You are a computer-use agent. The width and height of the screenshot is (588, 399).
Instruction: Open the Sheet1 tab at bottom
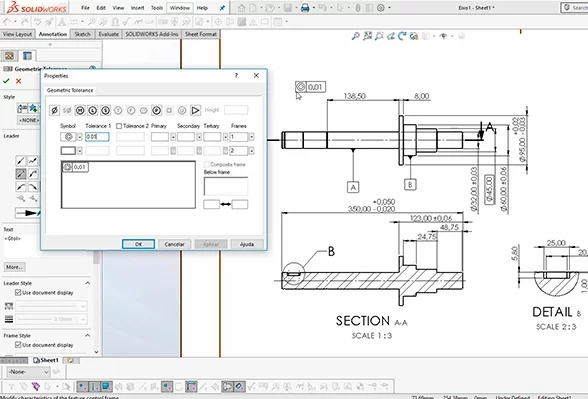click(x=46, y=360)
